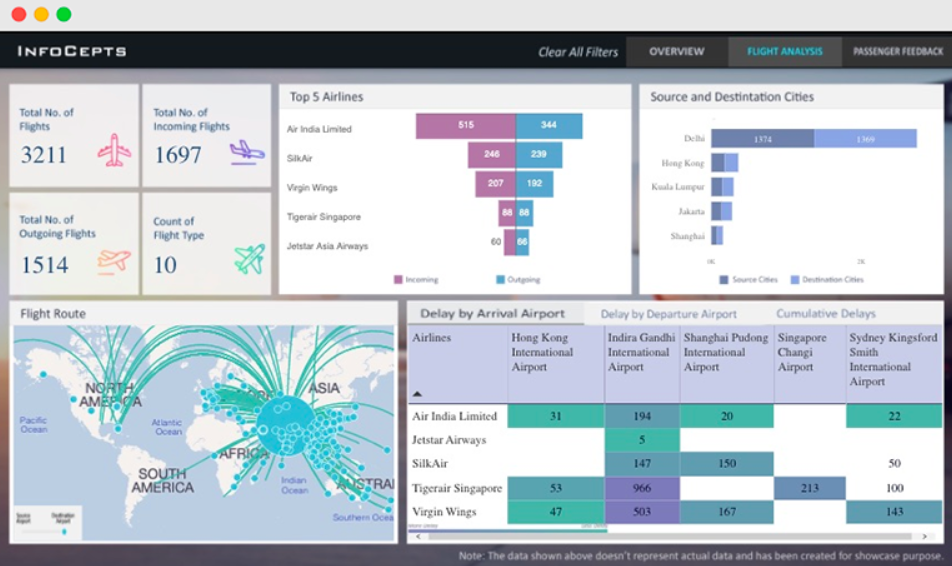Click Virgin Wings incoming bar 207
This screenshot has width=952, height=566.
pos(495,184)
